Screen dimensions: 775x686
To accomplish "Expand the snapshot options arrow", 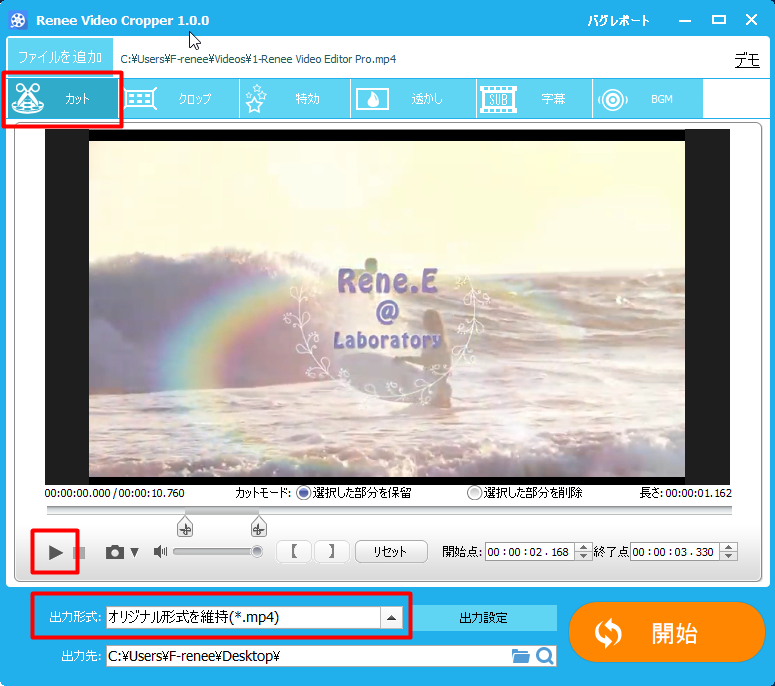I will pos(134,553).
